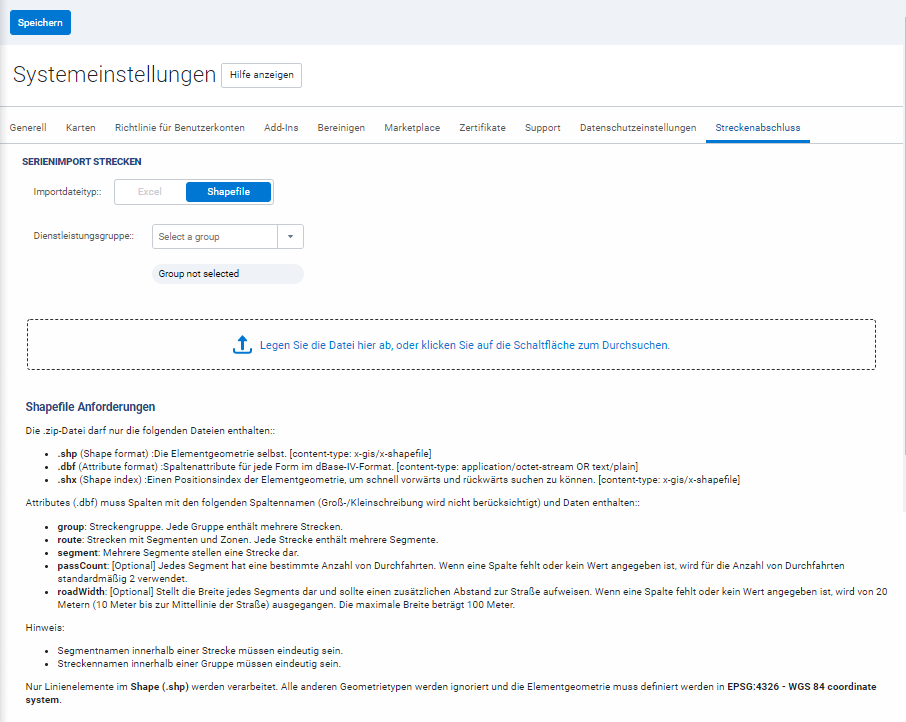Viewport: 906px width, 722px height.
Task: Open the Karten tab
Action: 80,127
